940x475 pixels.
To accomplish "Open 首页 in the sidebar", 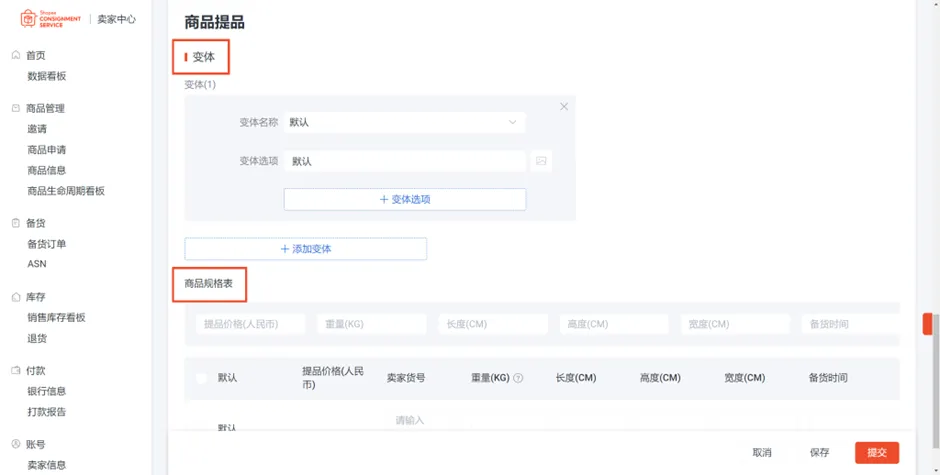I will coord(35,55).
